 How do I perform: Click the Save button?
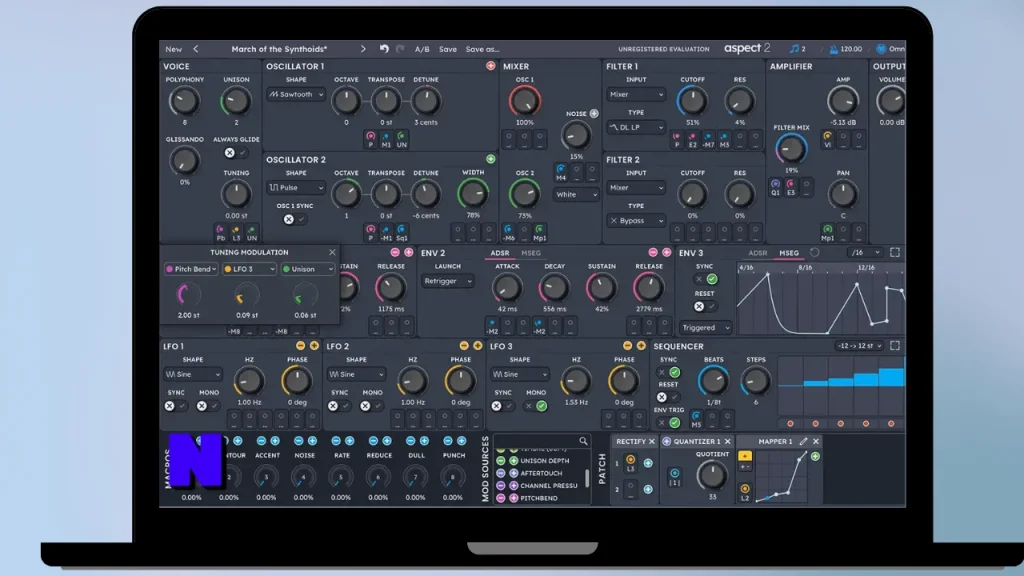[448, 50]
